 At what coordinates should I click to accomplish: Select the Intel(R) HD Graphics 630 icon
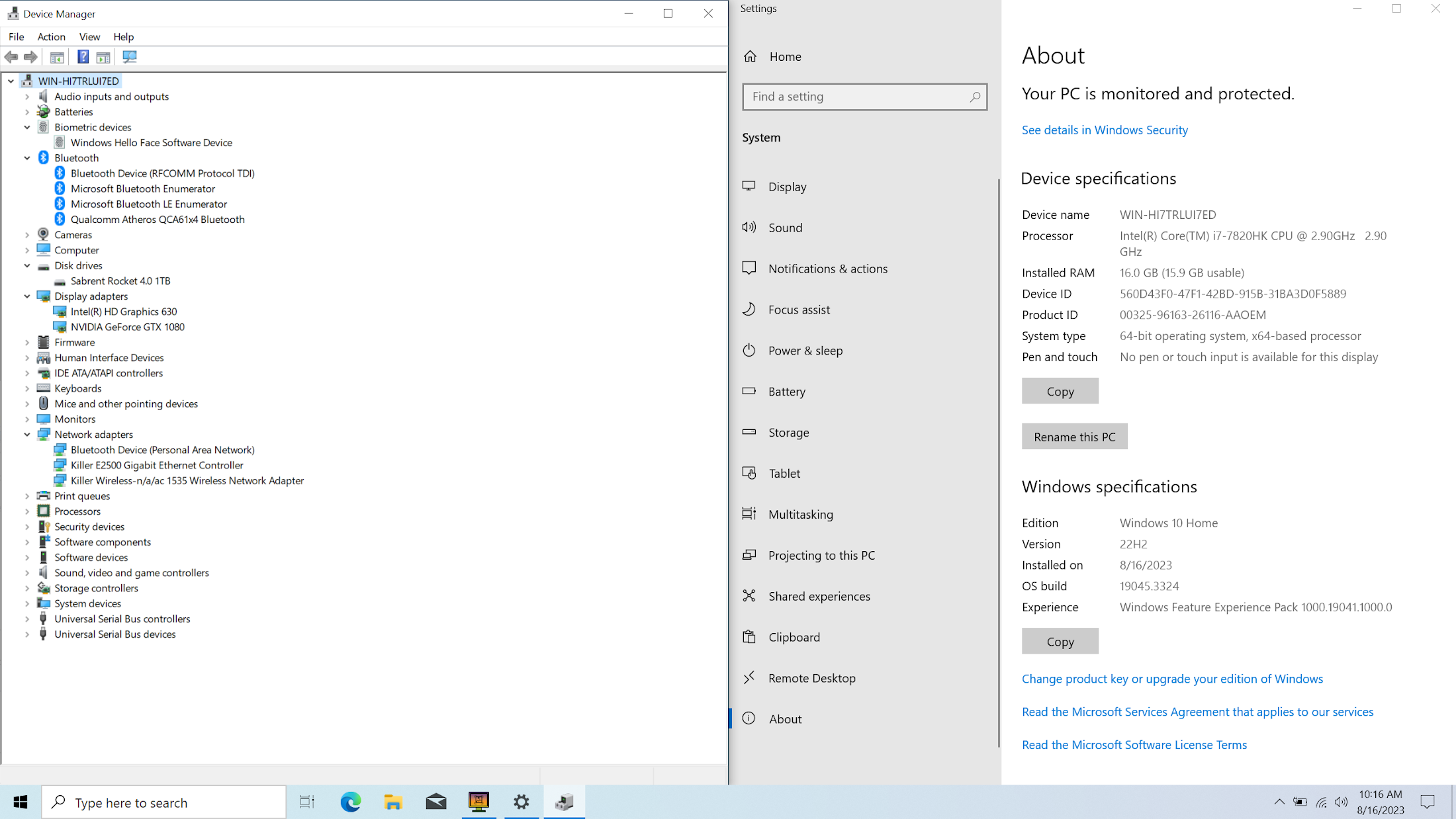(60, 312)
